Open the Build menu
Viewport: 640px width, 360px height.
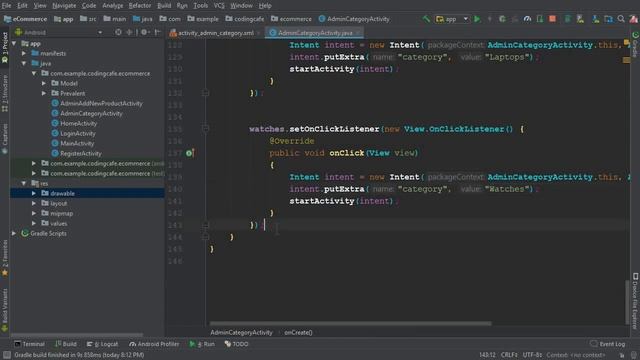[164, 6]
